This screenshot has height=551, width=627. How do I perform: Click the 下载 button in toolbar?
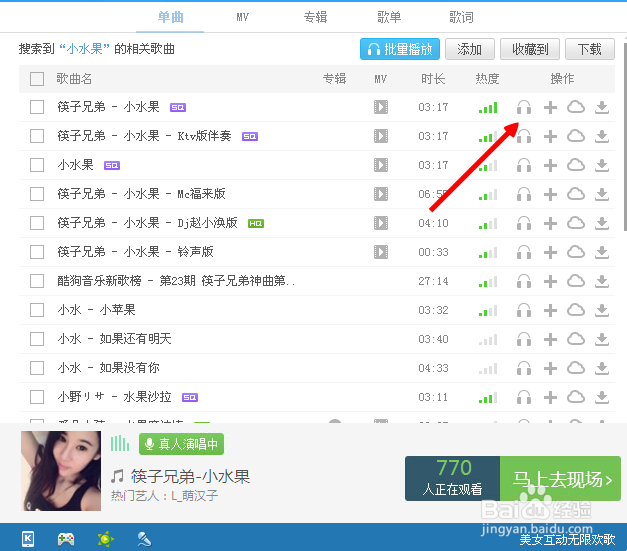590,49
